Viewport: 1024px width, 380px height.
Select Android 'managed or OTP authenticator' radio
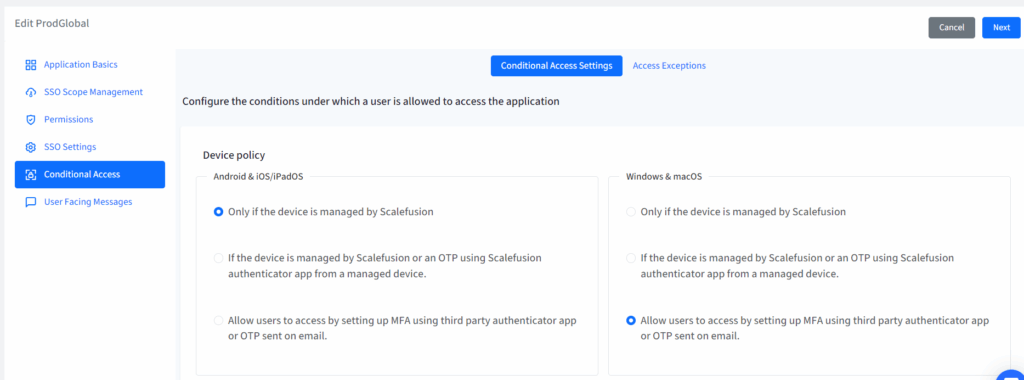(219, 258)
